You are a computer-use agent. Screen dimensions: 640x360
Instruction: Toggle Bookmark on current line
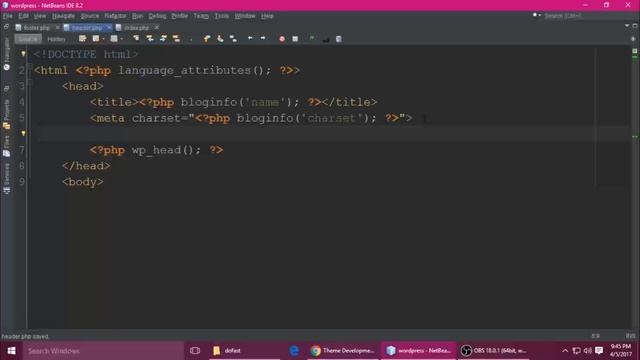pos(233,38)
